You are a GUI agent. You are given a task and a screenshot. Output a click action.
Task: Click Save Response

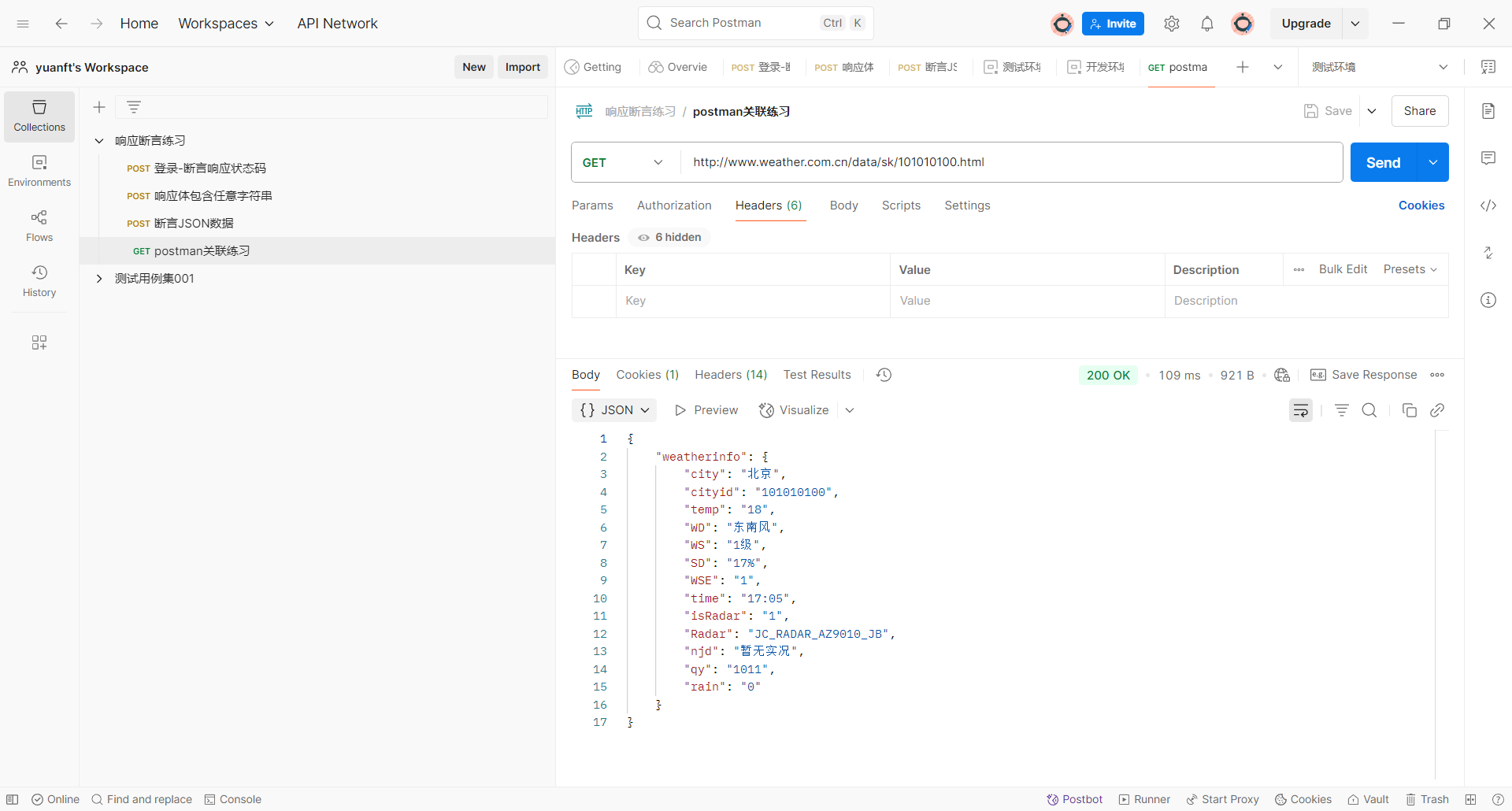(x=1364, y=375)
